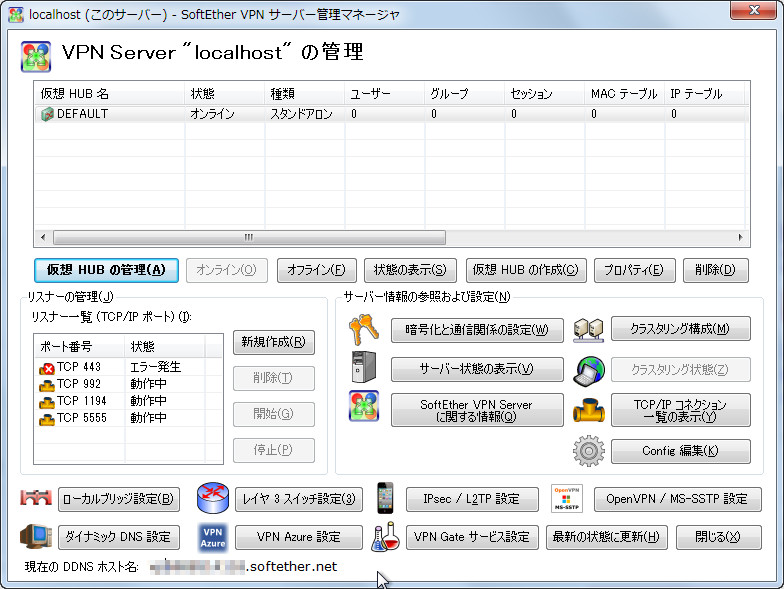Click the iPhone icon for IPsec settings
Viewport: 784px width, 589px height.
point(385,498)
